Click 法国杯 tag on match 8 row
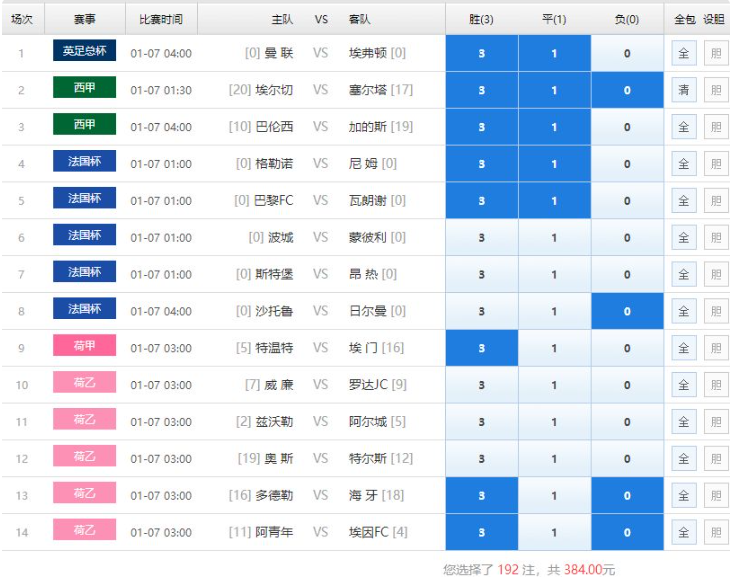735x586 pixels. 84,308
